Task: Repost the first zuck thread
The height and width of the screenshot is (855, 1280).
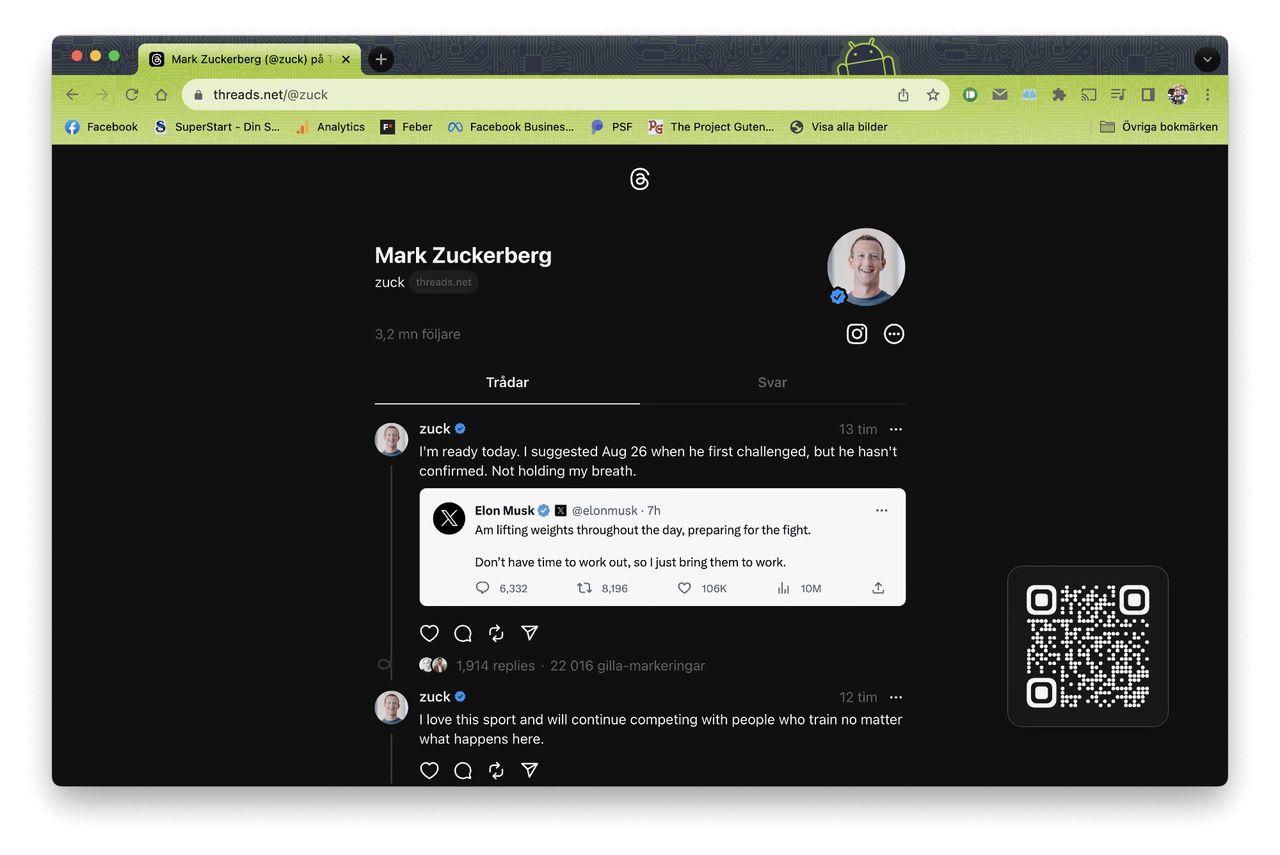Action: pos(496,633)
